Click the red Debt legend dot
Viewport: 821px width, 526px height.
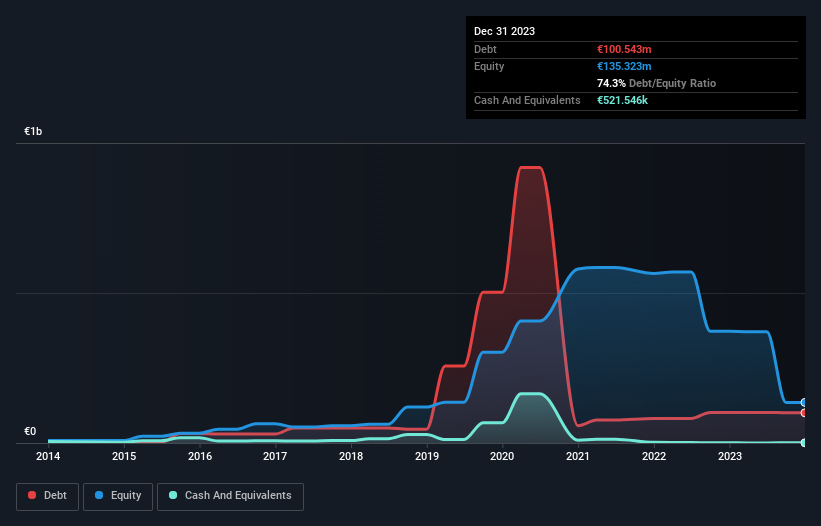pyautogui.click(x=32, y=495)
